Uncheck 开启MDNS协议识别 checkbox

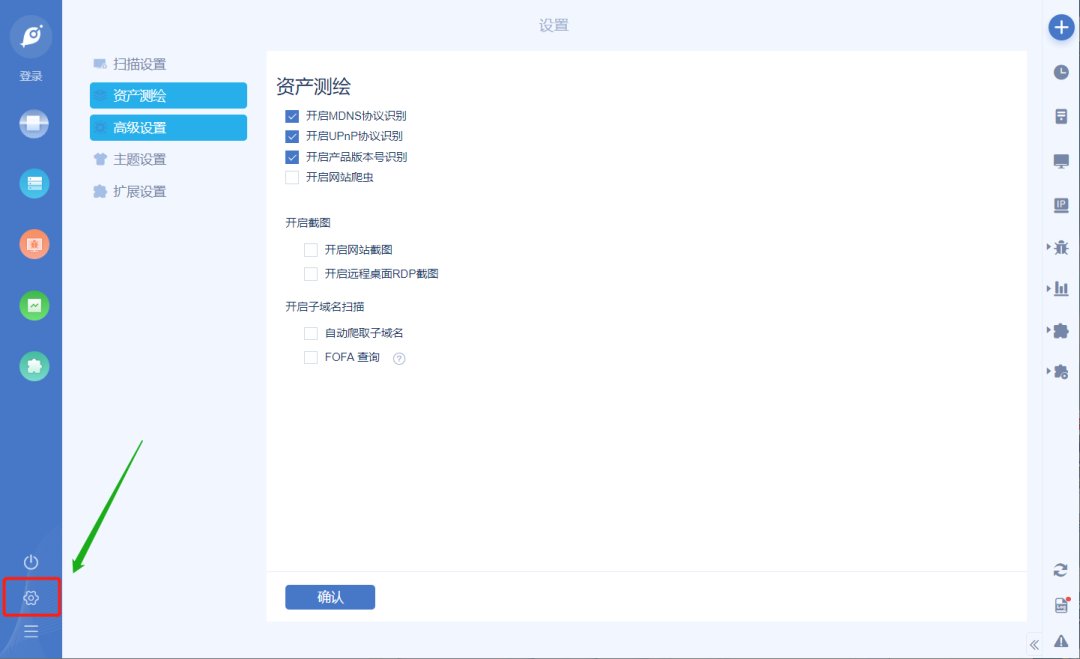[292, 116]
